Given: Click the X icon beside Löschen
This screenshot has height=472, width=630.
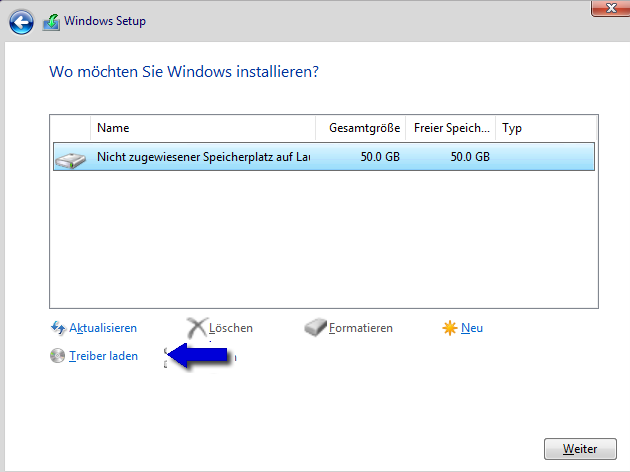Looking at the screenshot, I should [197, 328].
